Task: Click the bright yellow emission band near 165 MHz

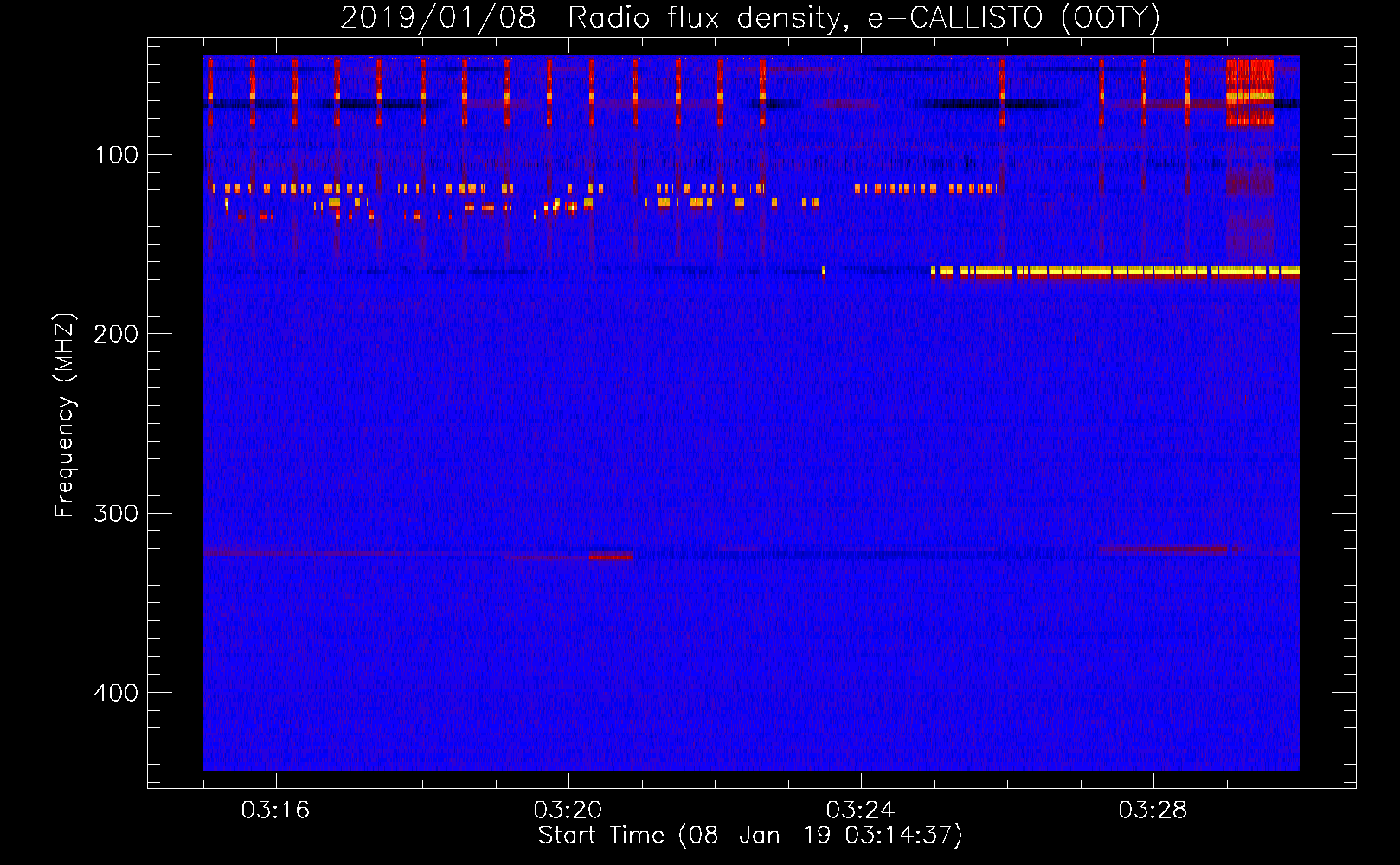Action: pos(1115,271)
